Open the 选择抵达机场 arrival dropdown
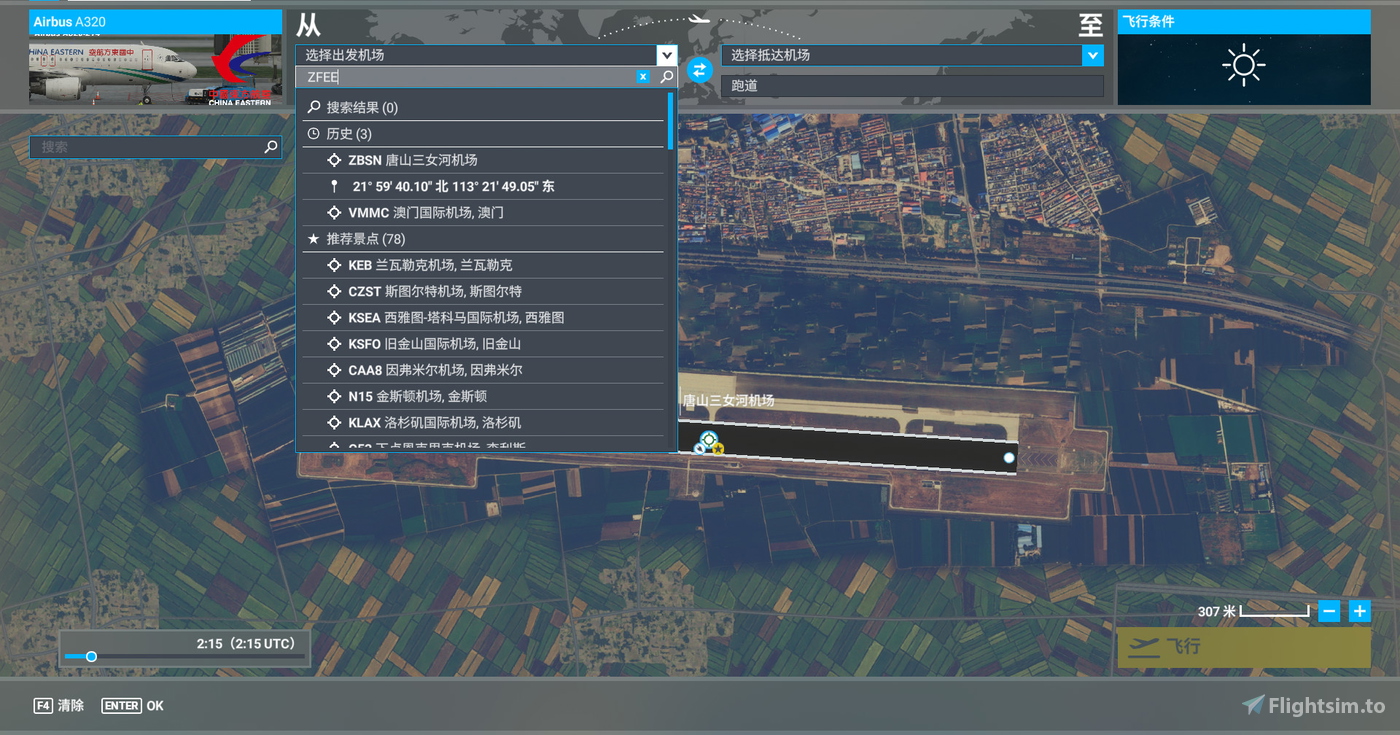 coord(1093,55)
